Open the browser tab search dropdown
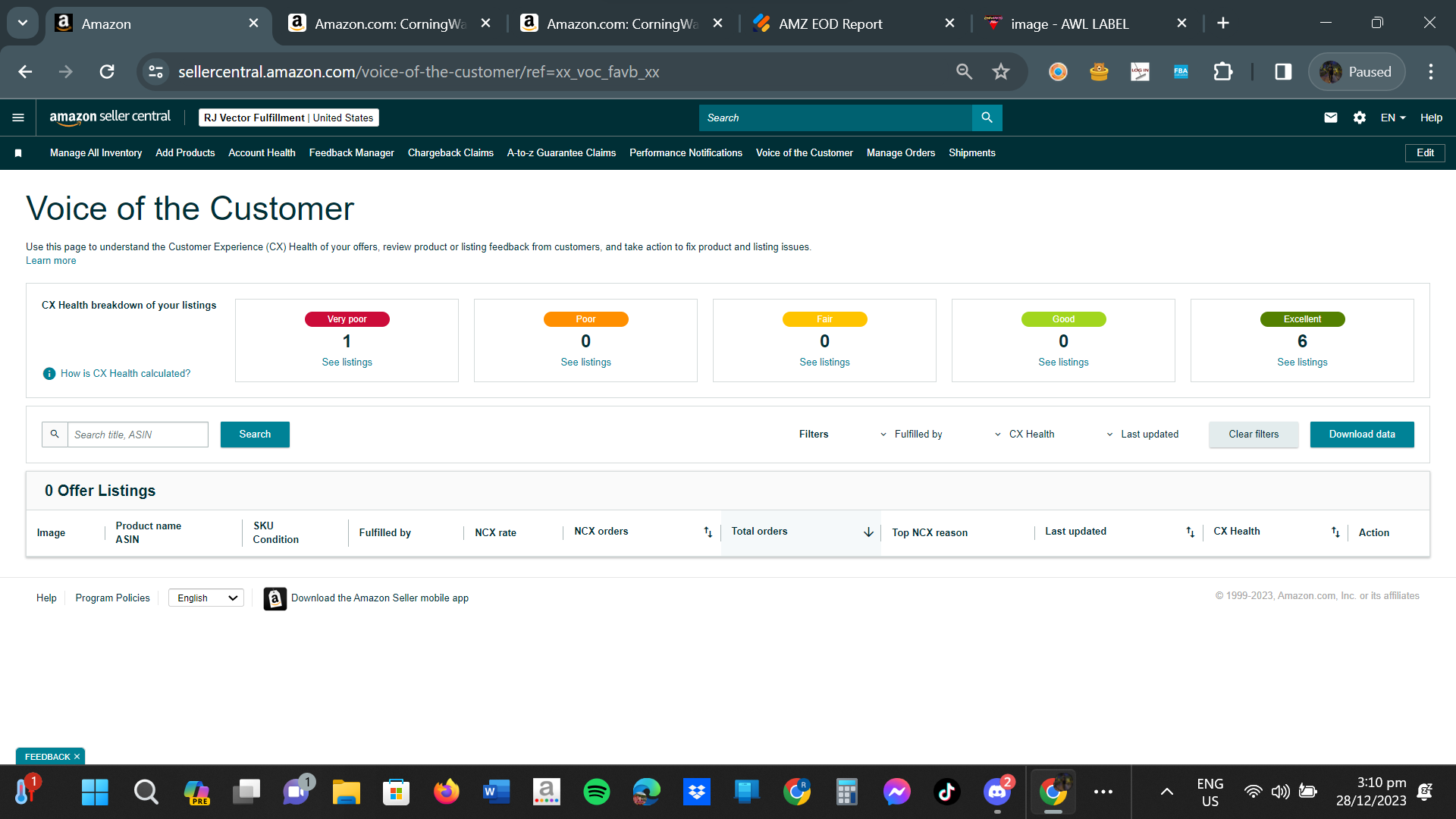Image resolution: width=1456 pixels, height=819 pixels. pos(23,24)
